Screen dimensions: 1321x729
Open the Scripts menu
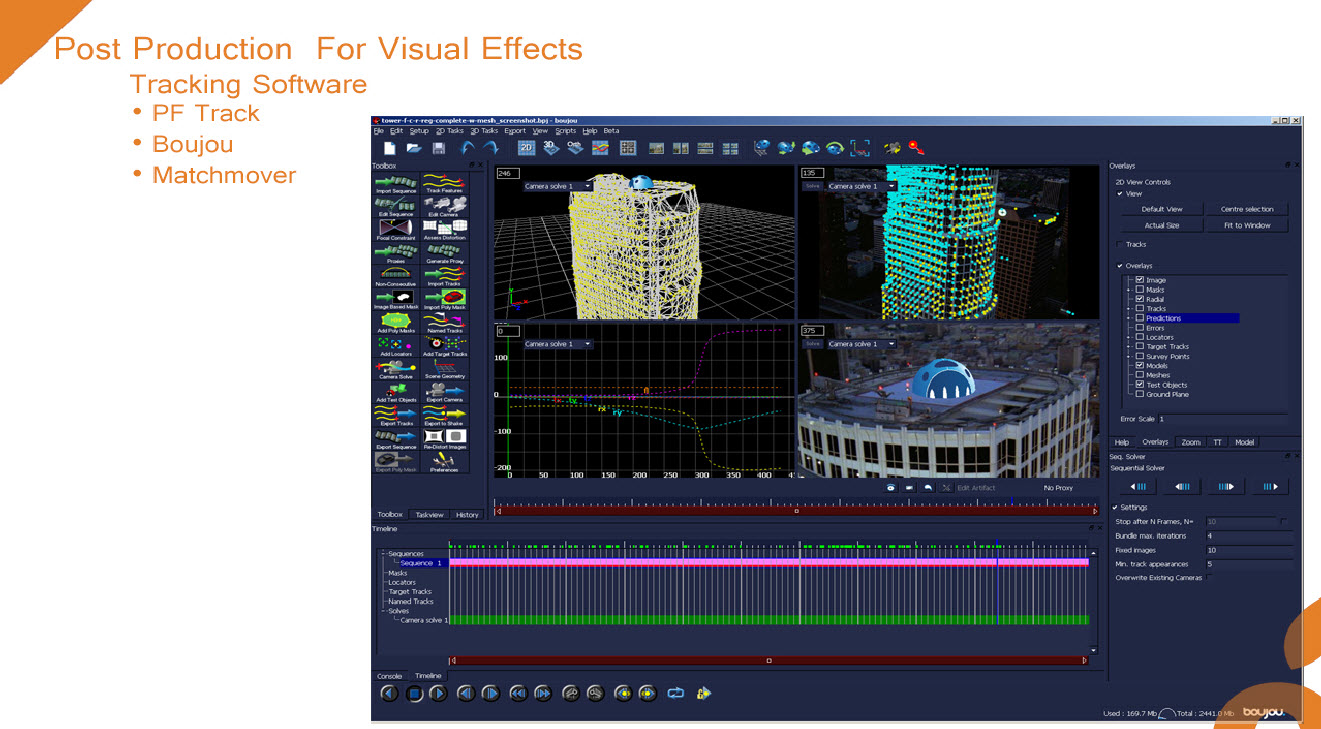[x=566, y=131]
